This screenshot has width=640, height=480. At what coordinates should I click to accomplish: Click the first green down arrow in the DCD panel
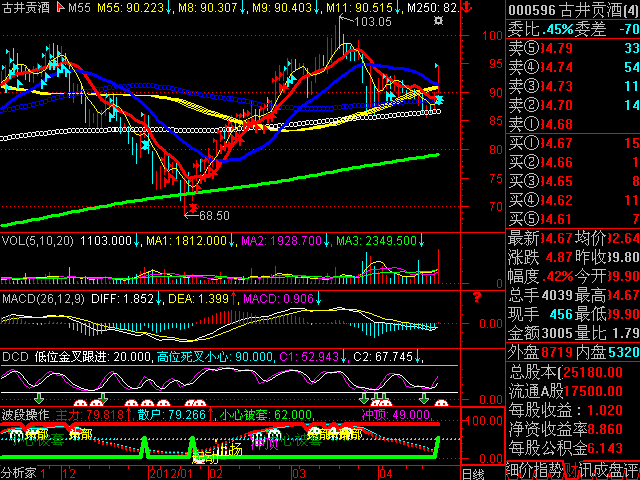[39, 398]
